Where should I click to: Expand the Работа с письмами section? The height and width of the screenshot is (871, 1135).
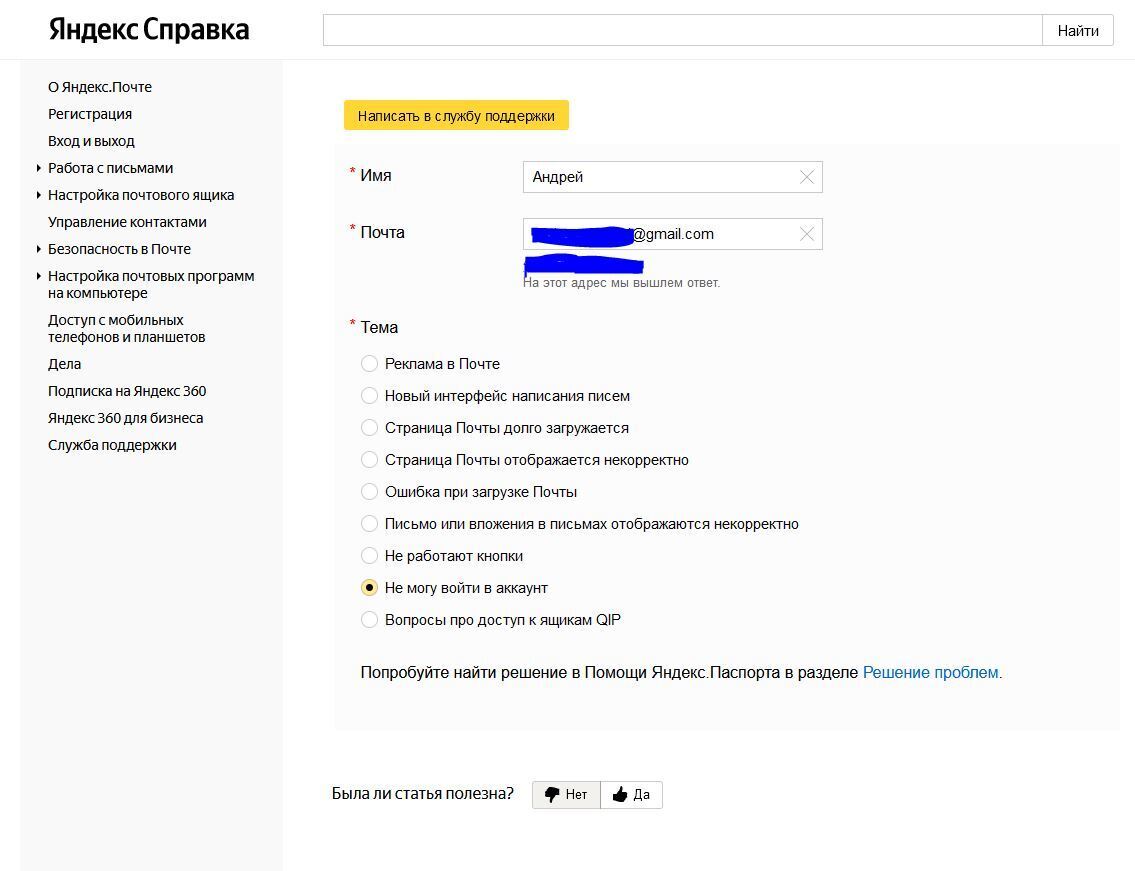pyautogui.click(x=39, y=168)
